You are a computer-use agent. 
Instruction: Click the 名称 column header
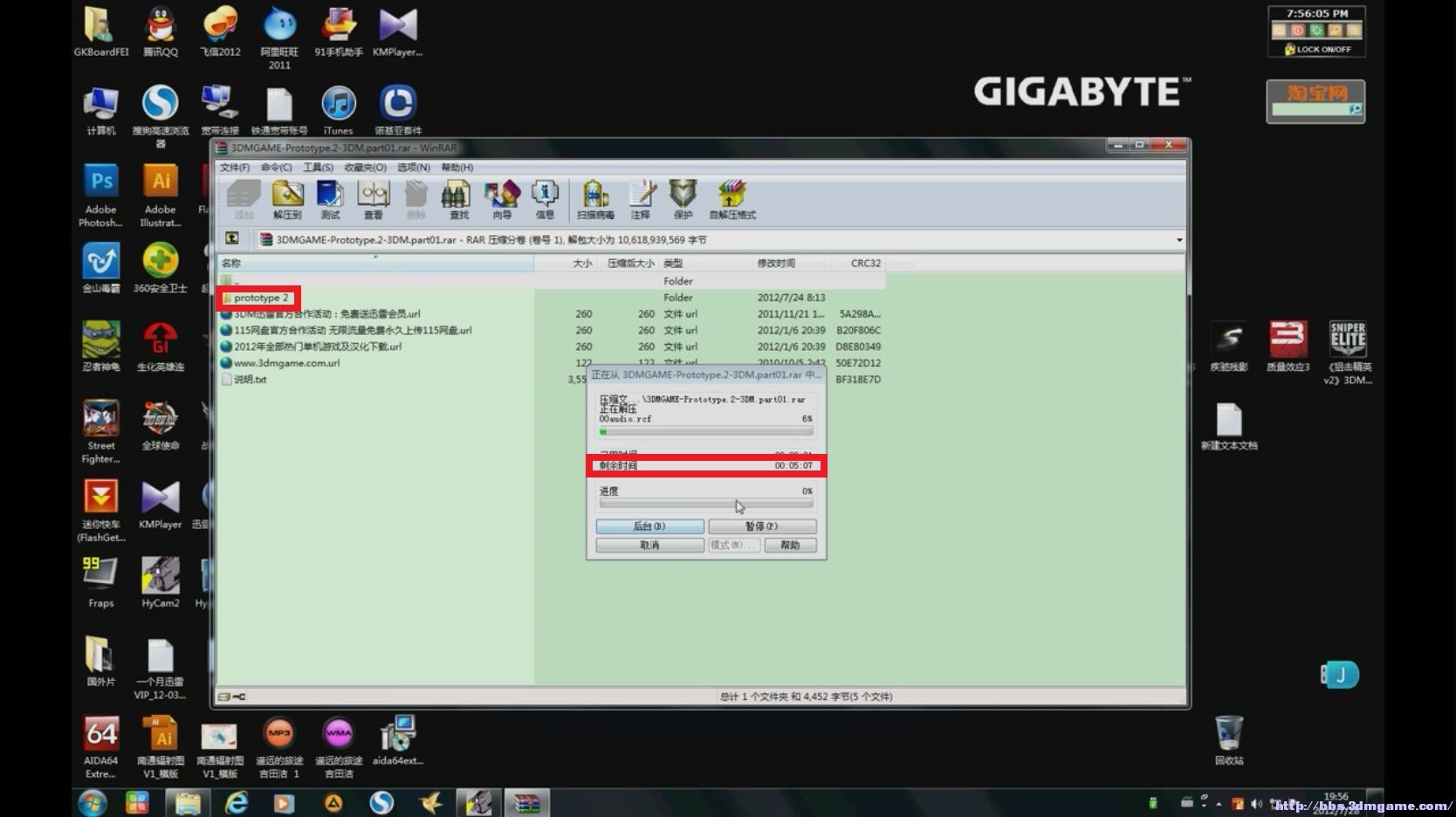point(375,263)
